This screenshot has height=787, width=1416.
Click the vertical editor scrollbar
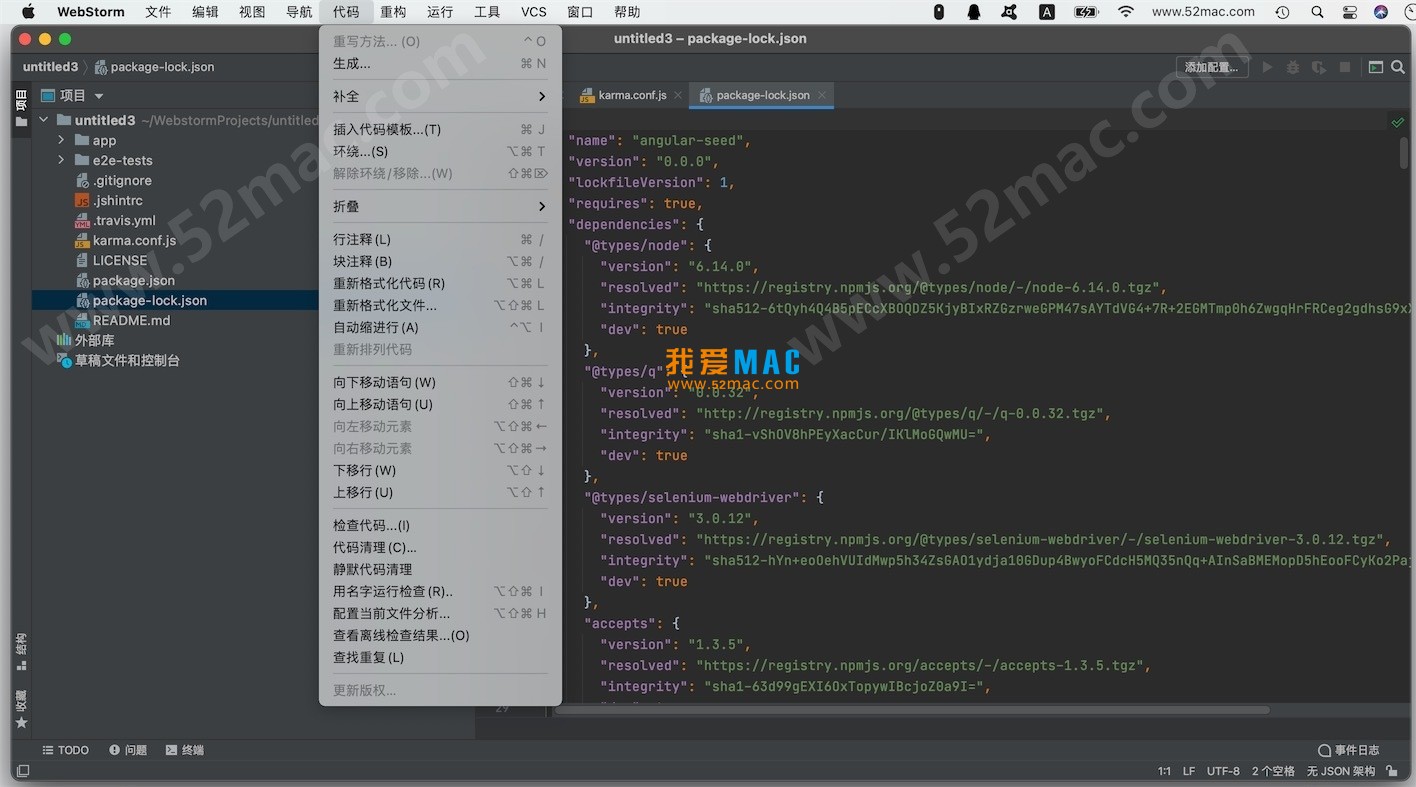tap(1404, 152)
